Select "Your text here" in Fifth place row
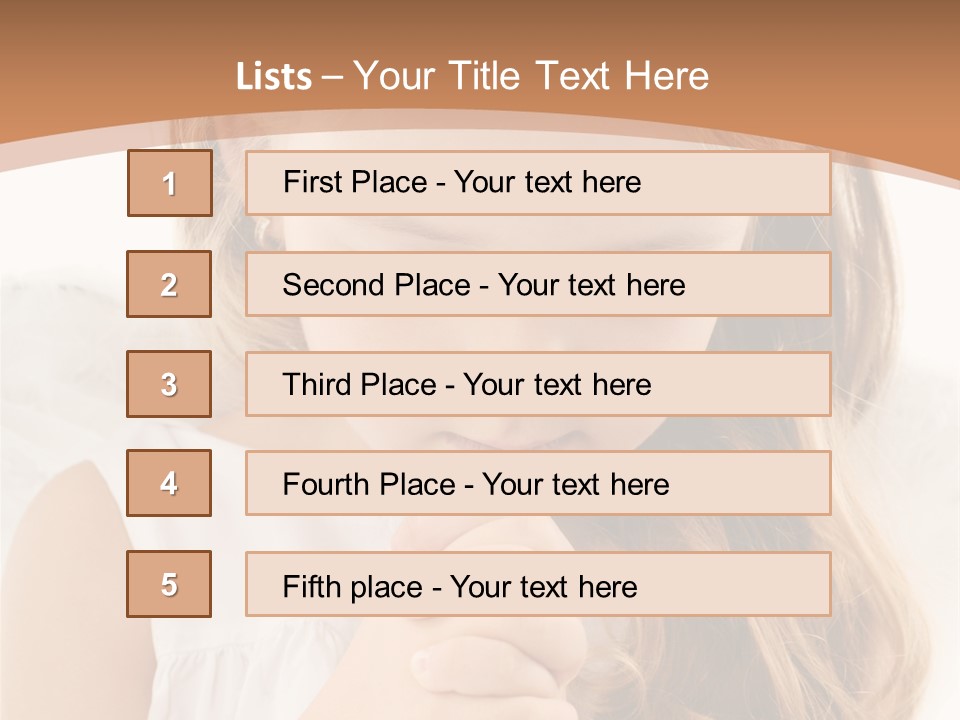 tap(543, 586)
